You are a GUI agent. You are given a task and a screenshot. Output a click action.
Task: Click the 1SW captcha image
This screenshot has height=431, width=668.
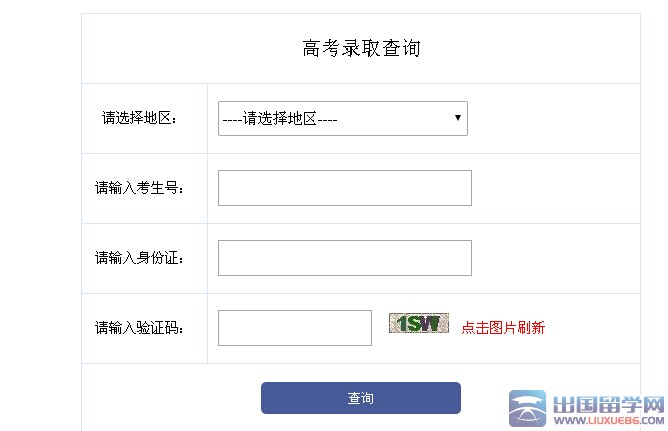418,323
